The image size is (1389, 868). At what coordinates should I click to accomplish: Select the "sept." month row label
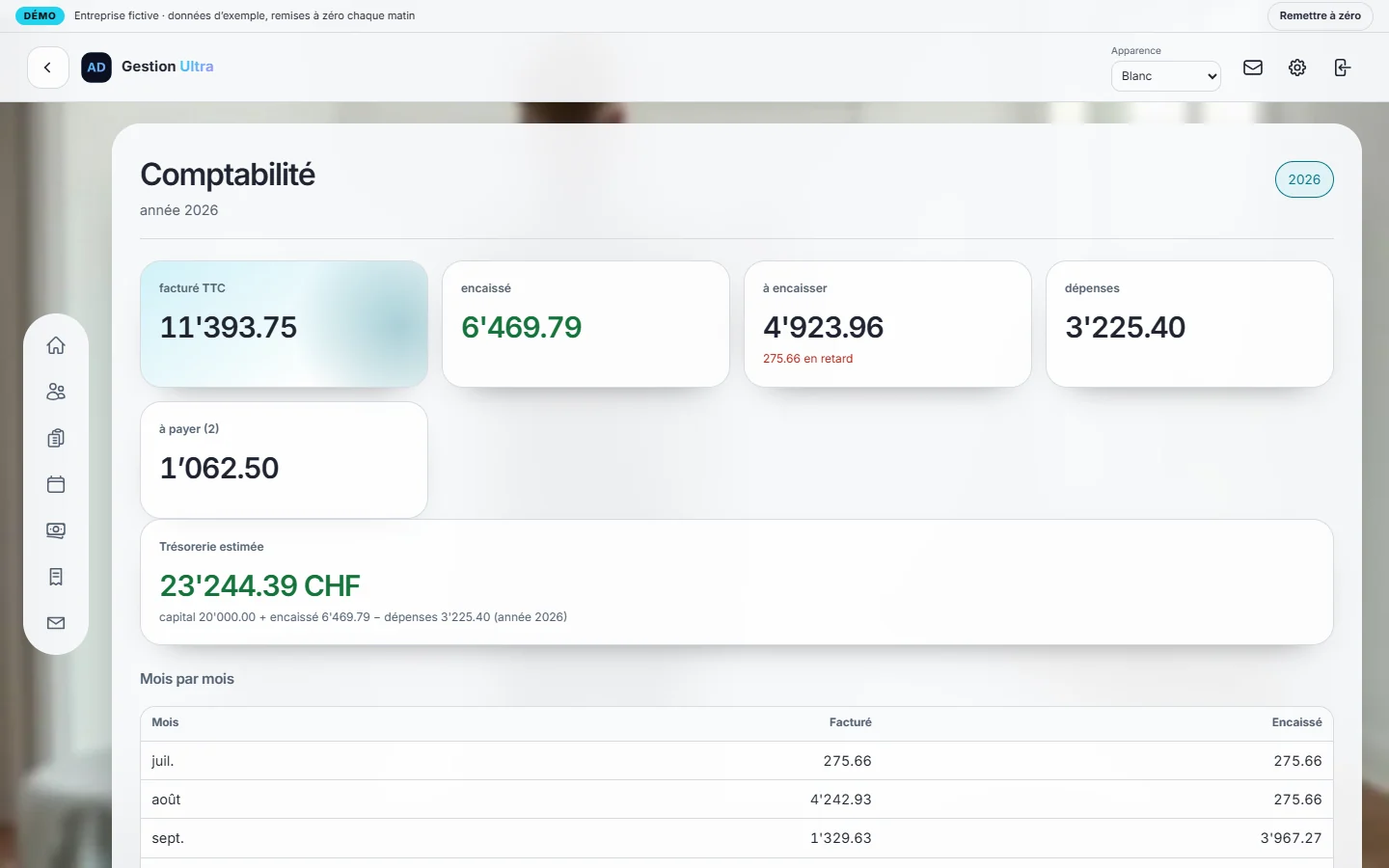tap(168, 838)
